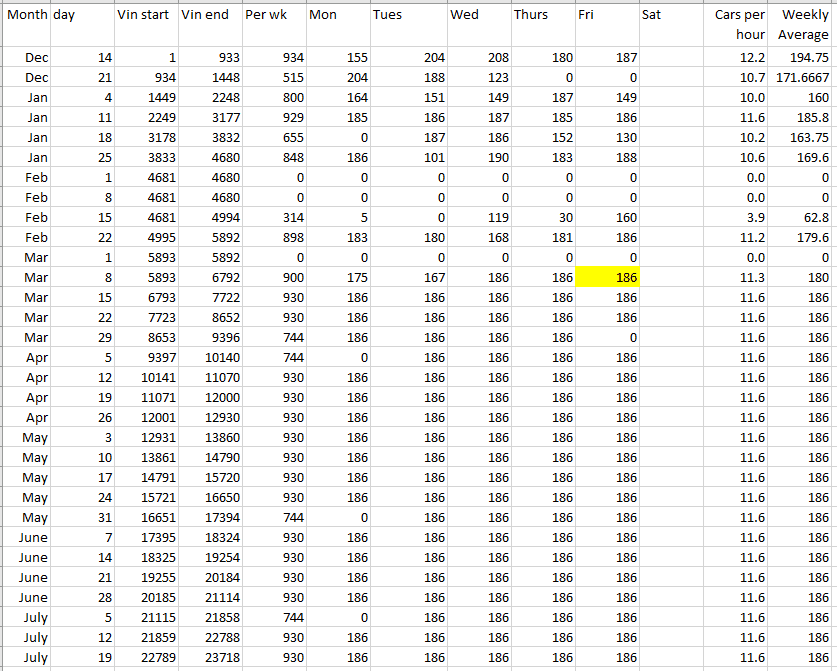
Task: Click the Per wk cell showing 515
Action: pyautogui.click(x=273, y=78)
